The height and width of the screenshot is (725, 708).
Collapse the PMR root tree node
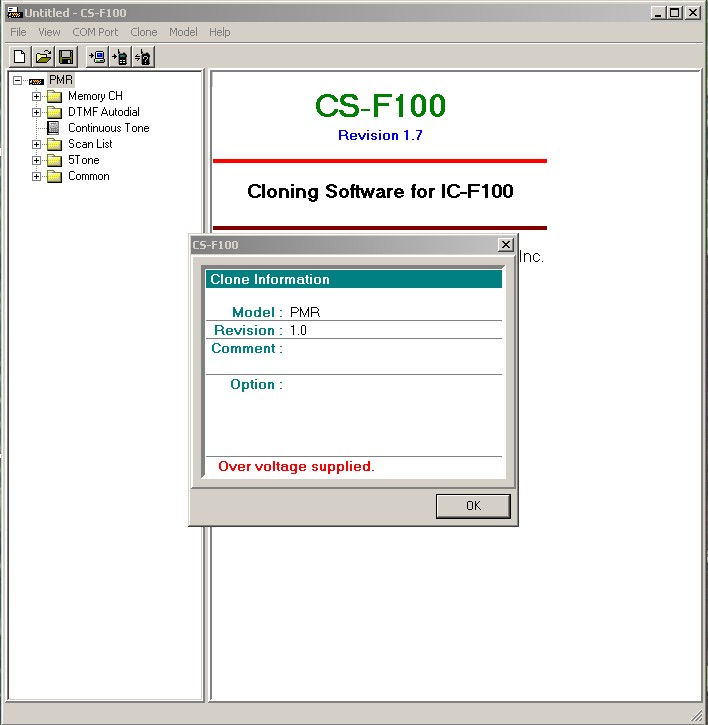coord(18,81)
